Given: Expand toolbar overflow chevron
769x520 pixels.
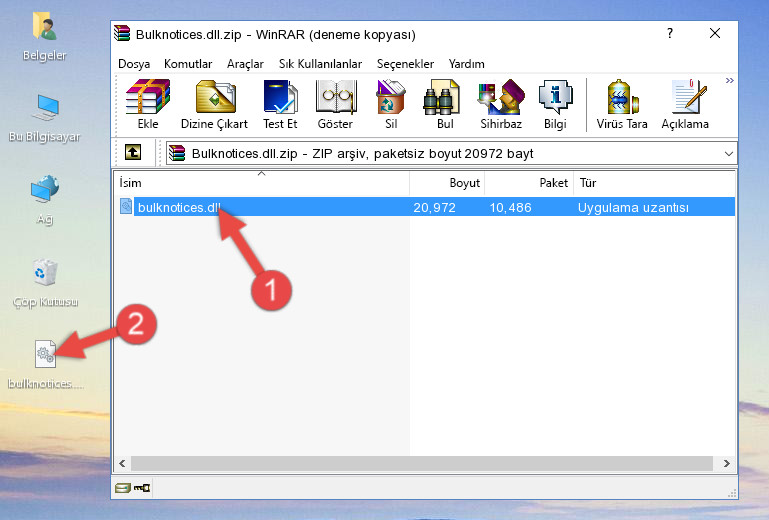Looking at the screenshot, I should [x=730, y=80].
